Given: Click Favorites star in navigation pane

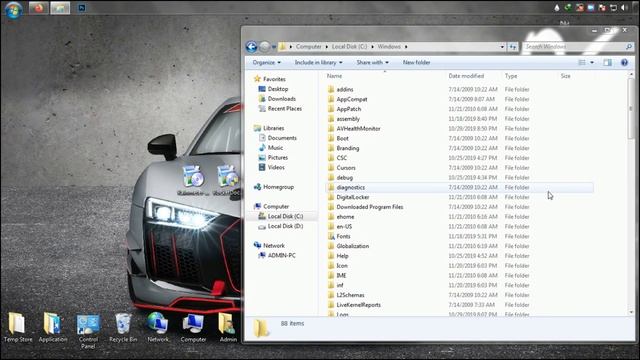Looking at the screenshot, I should [x=257, y=79].
